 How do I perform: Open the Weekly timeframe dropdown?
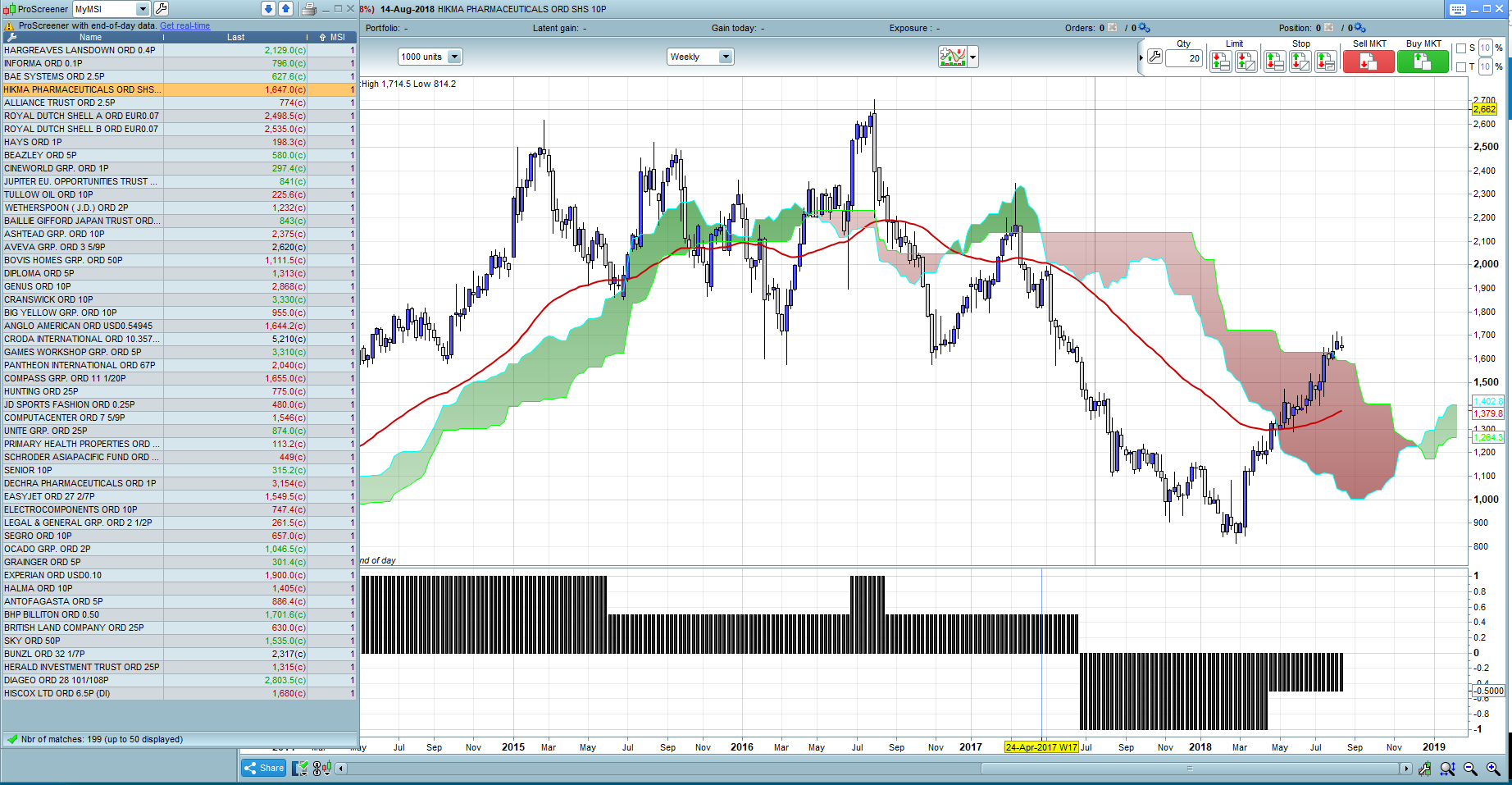726,57
